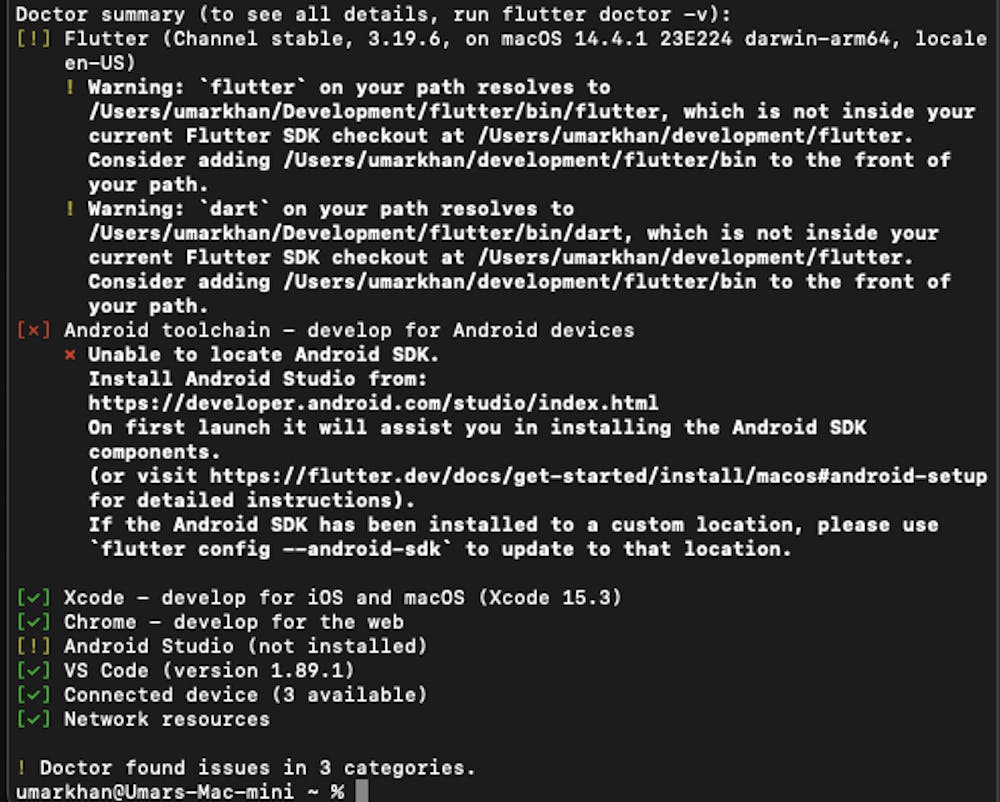Click the yellow [!] marker beside Flutter
This screenshot has width=1000, height=802.
pos(34,39)
